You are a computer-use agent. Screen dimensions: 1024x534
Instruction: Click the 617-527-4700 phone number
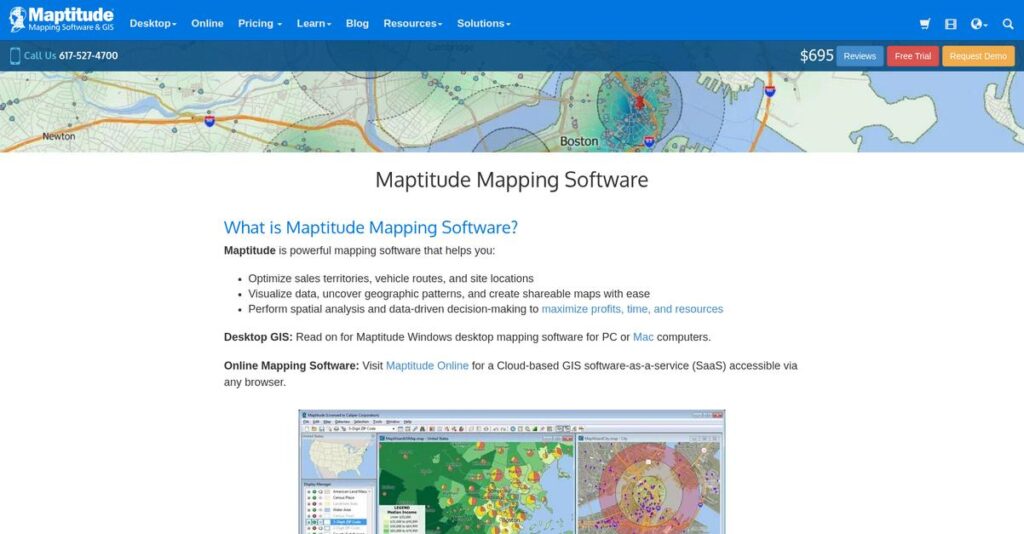click(x=88, y=55)
